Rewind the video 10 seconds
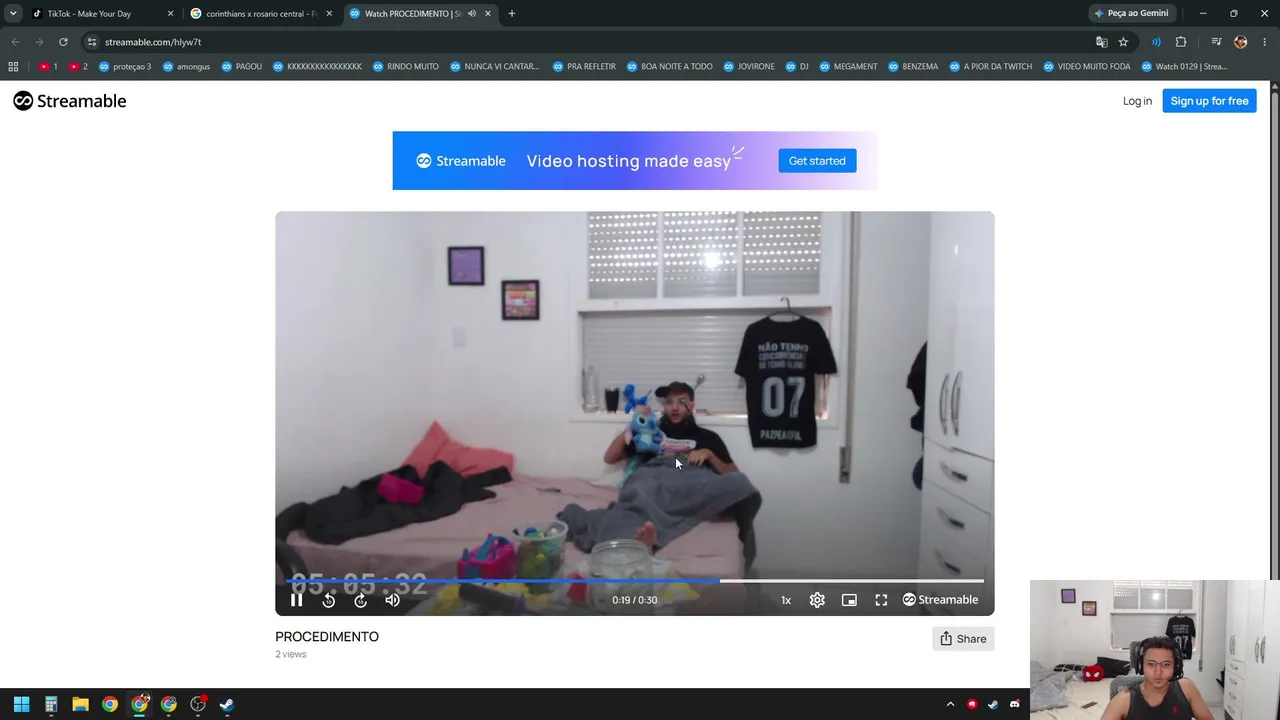1280x720 pixels. click(x=329, y=600)
